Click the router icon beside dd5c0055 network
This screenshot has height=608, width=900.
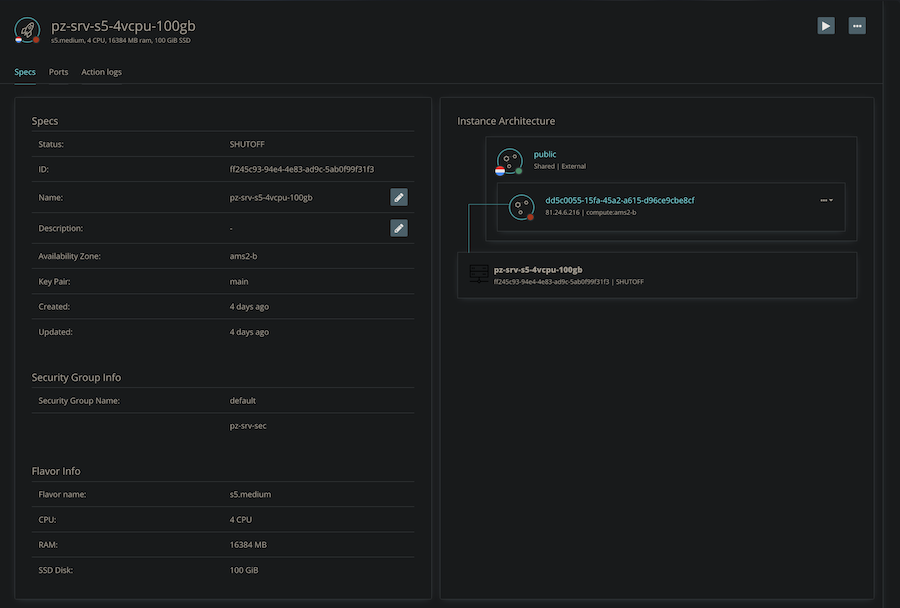pos(522,208)
